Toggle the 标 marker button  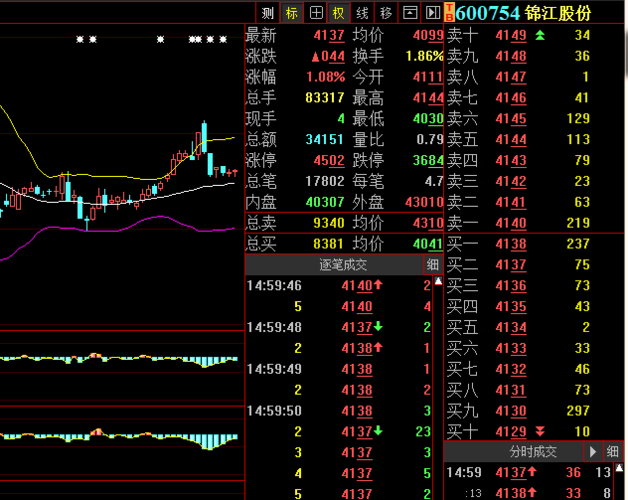[292, 13]
